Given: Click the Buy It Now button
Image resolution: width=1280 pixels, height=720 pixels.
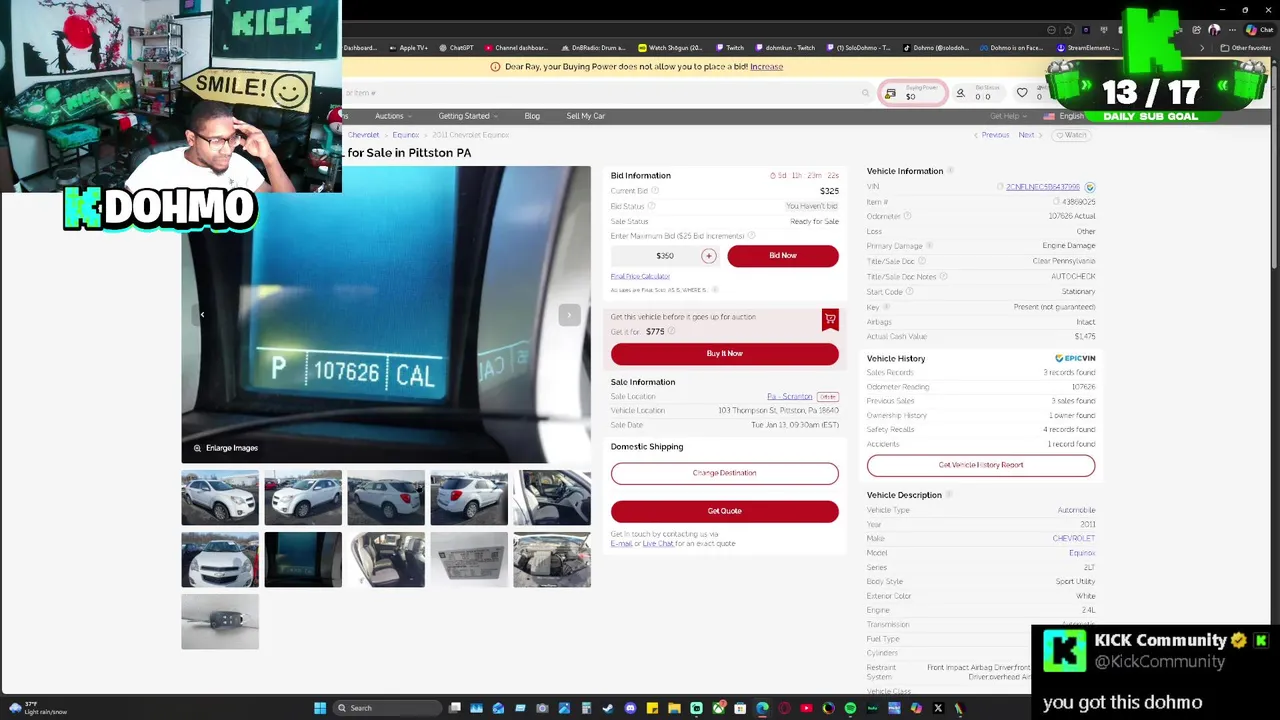Looking at the screenshot, I should pos(725,354).
